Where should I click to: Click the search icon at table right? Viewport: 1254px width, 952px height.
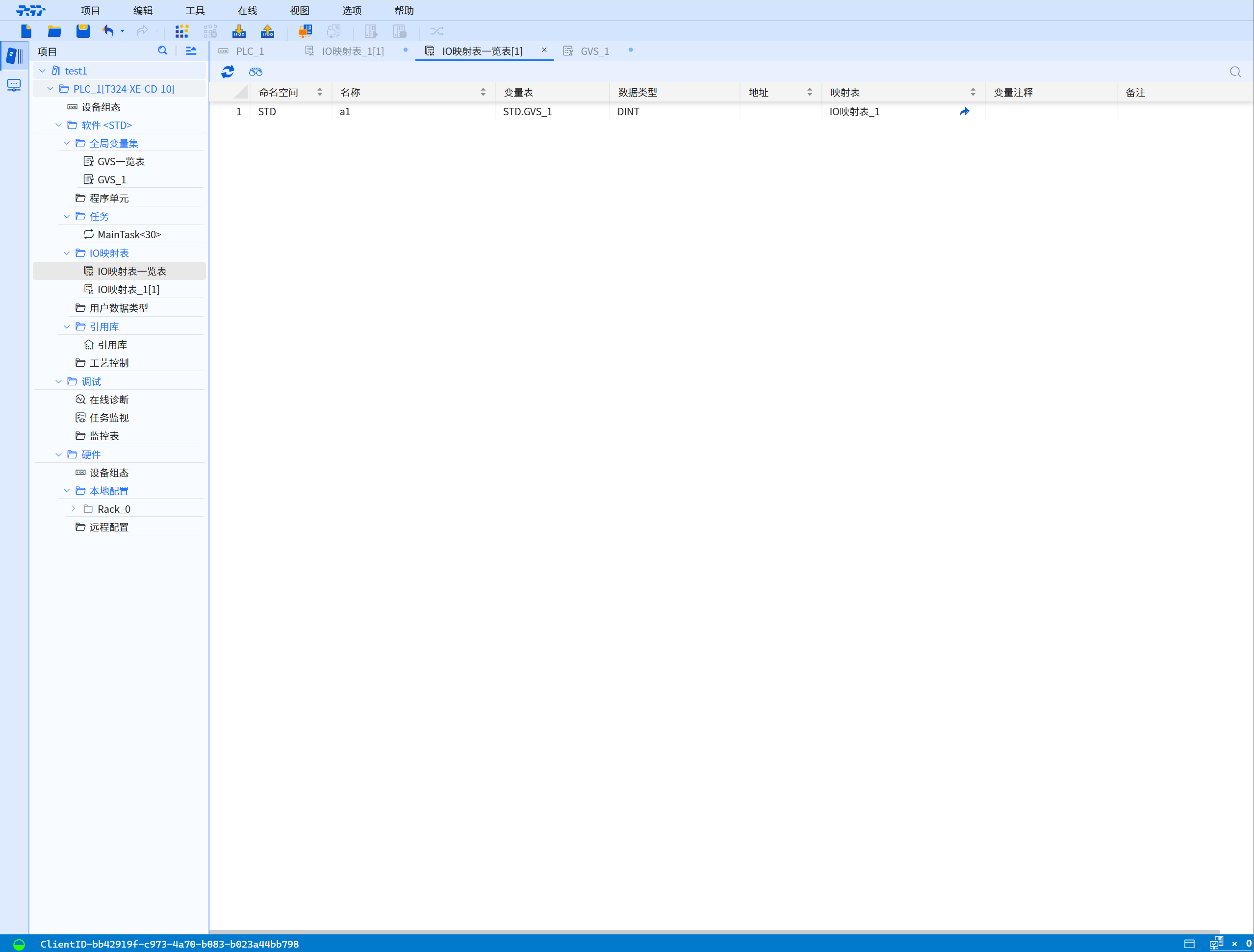pos(1235,72)
